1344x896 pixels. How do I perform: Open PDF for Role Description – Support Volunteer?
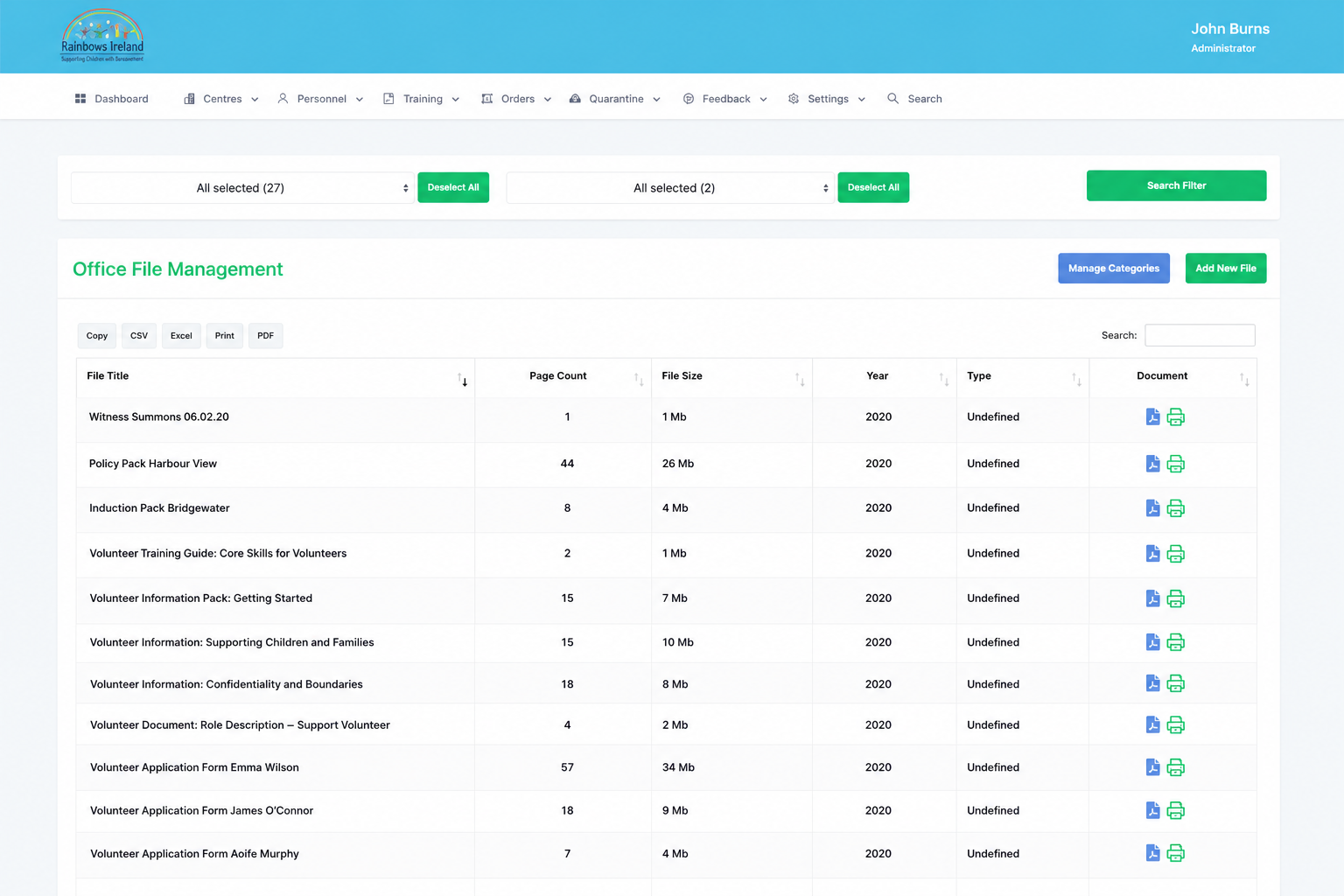1152,724
